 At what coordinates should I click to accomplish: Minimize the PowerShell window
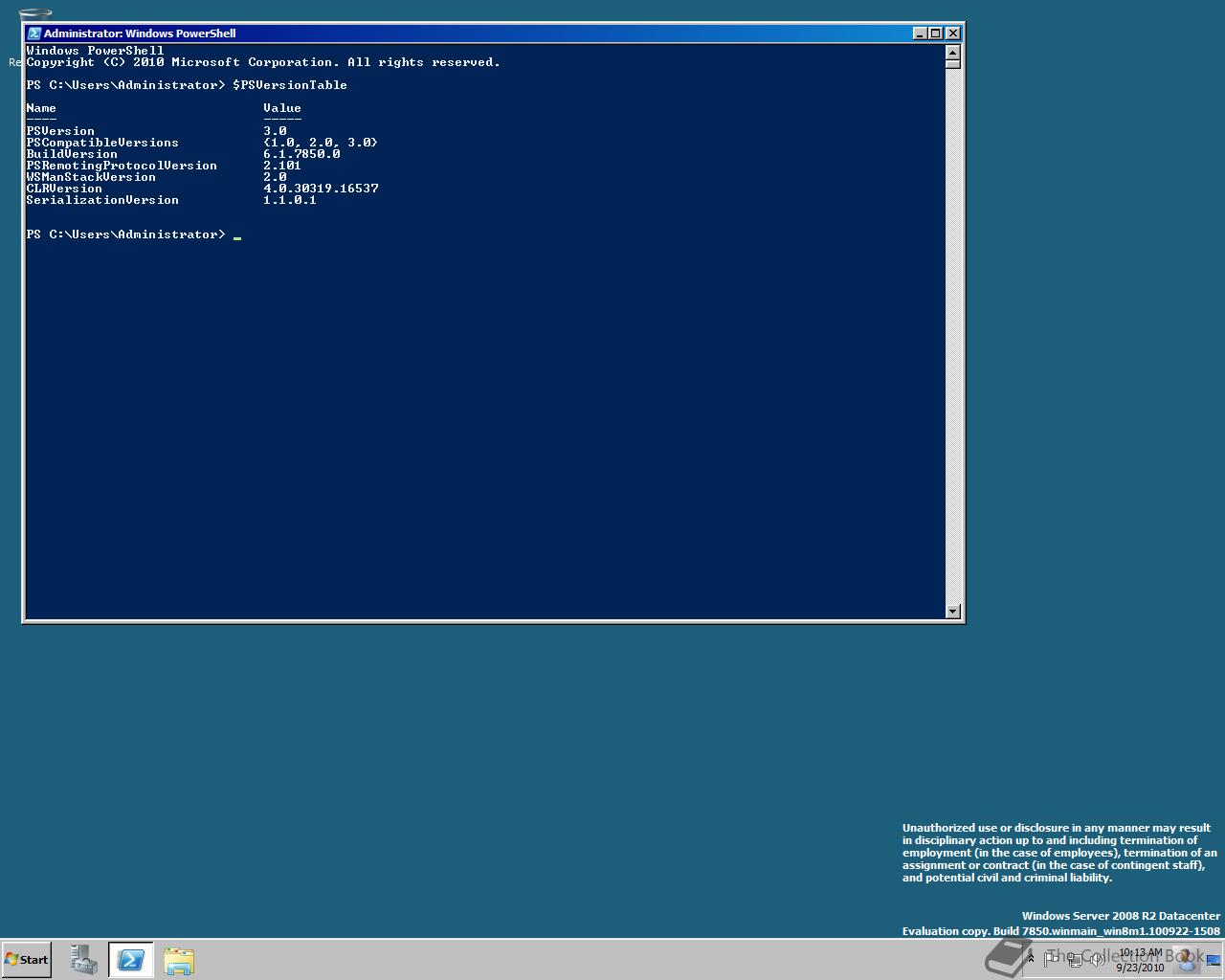(x=920, y=33)
